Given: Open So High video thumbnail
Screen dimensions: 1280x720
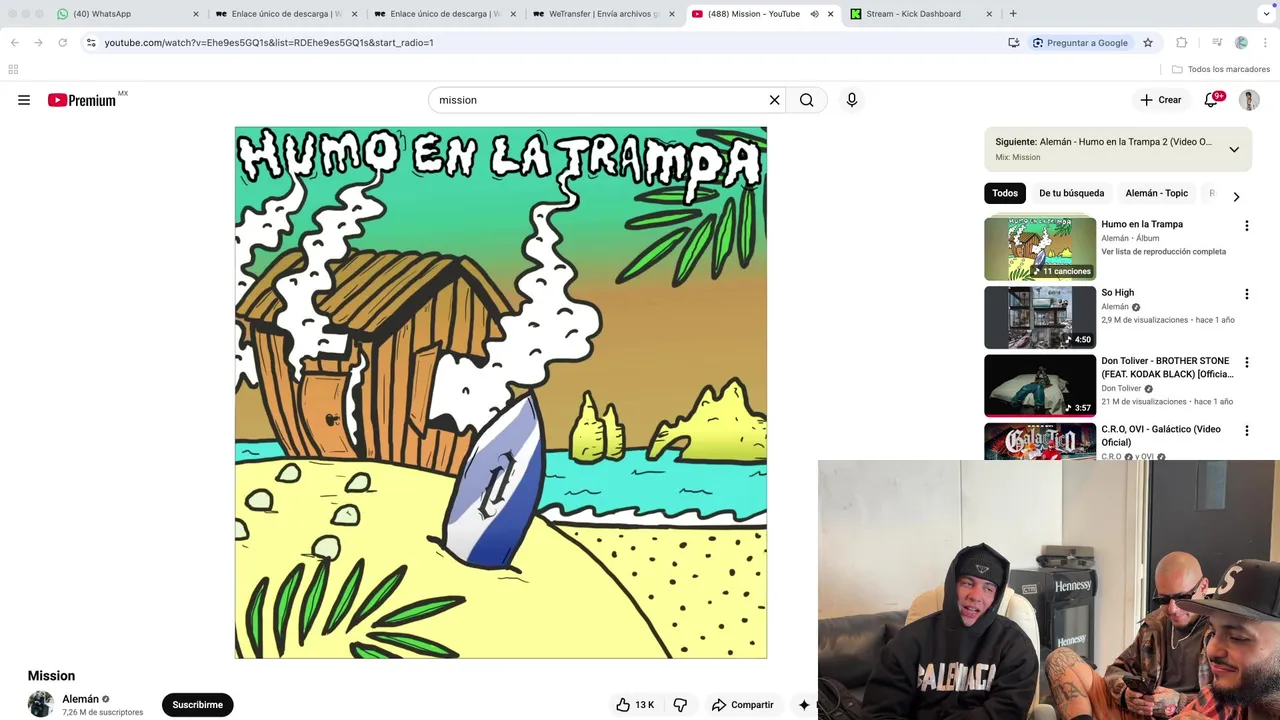Looking at the screenshot, I should [x=1040, y=317].
